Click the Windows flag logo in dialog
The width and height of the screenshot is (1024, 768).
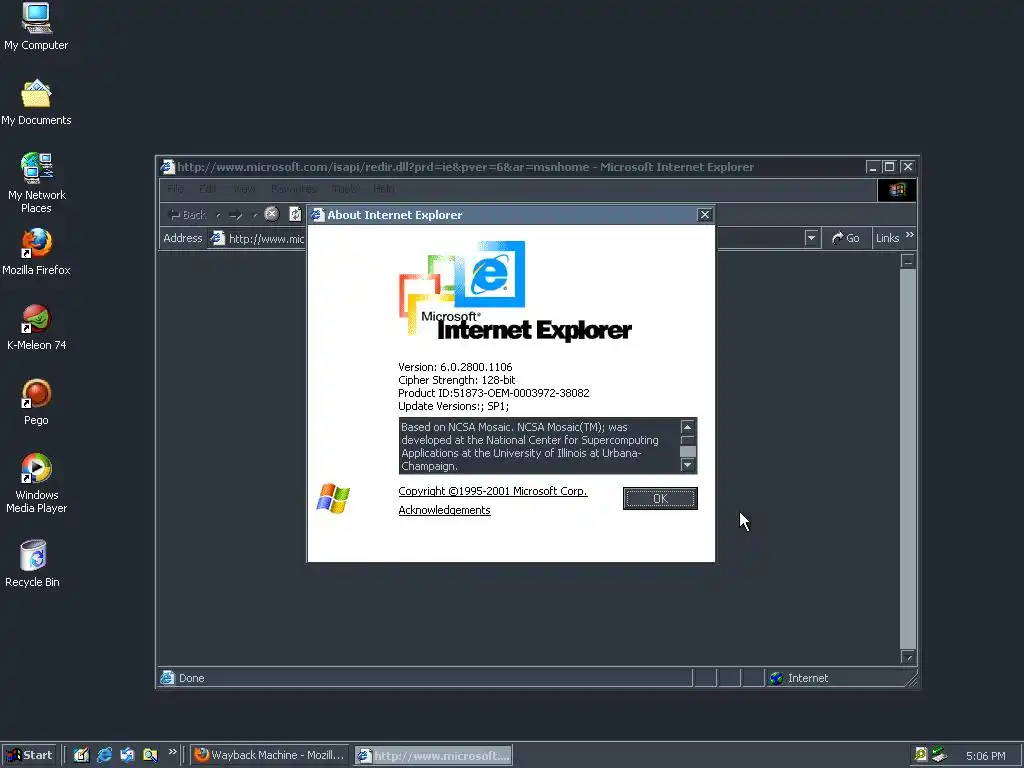click(x=333, y=499)
